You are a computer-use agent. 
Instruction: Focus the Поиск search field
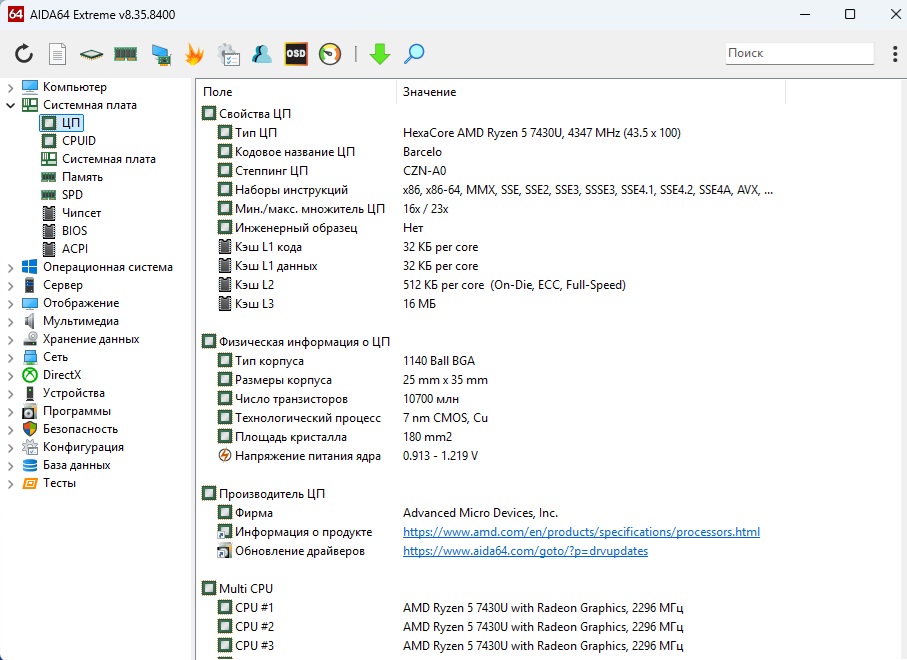799,53
